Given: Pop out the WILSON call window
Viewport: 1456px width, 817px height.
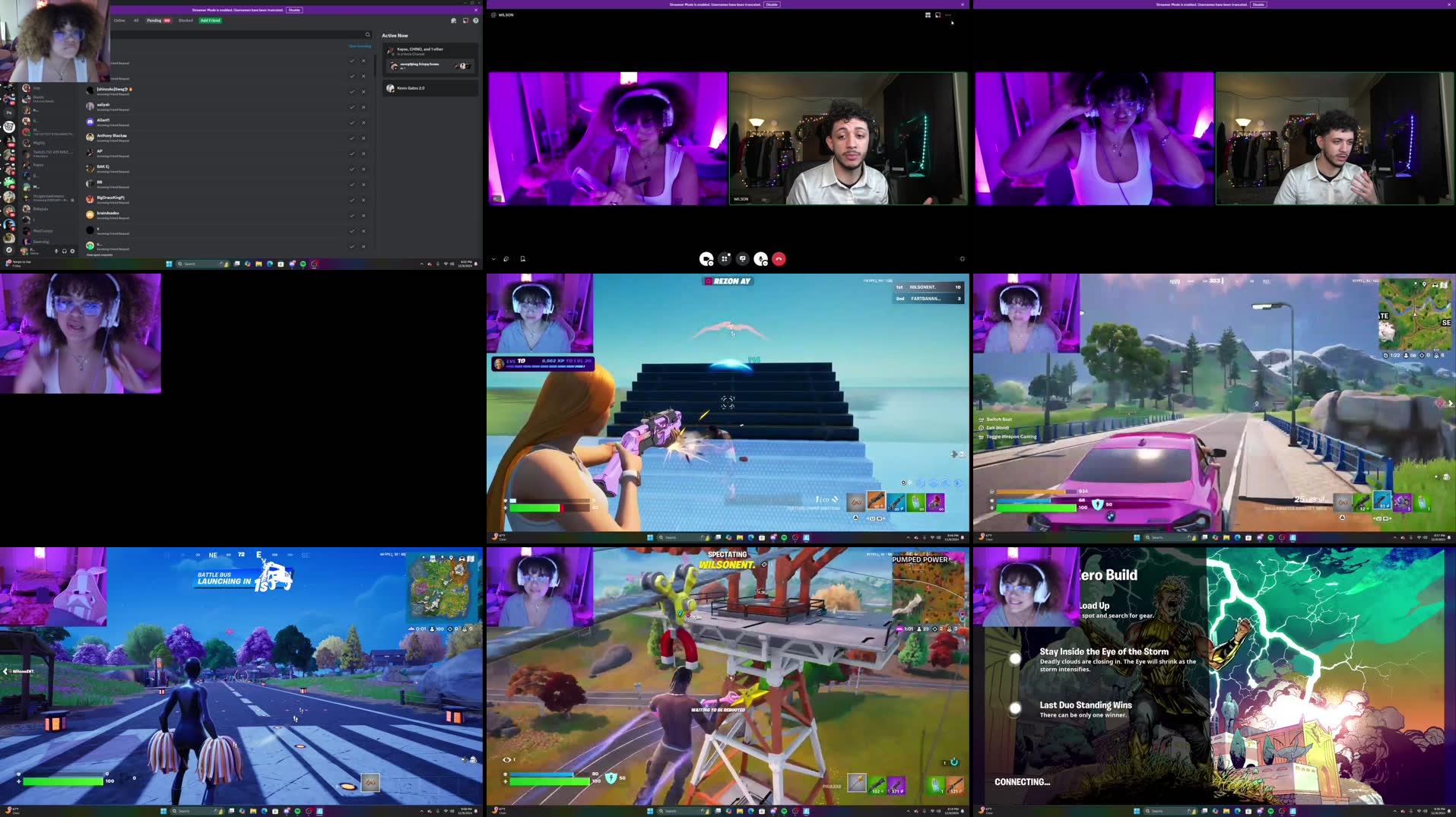Looking at the screenshot, I should click(937, 15).
